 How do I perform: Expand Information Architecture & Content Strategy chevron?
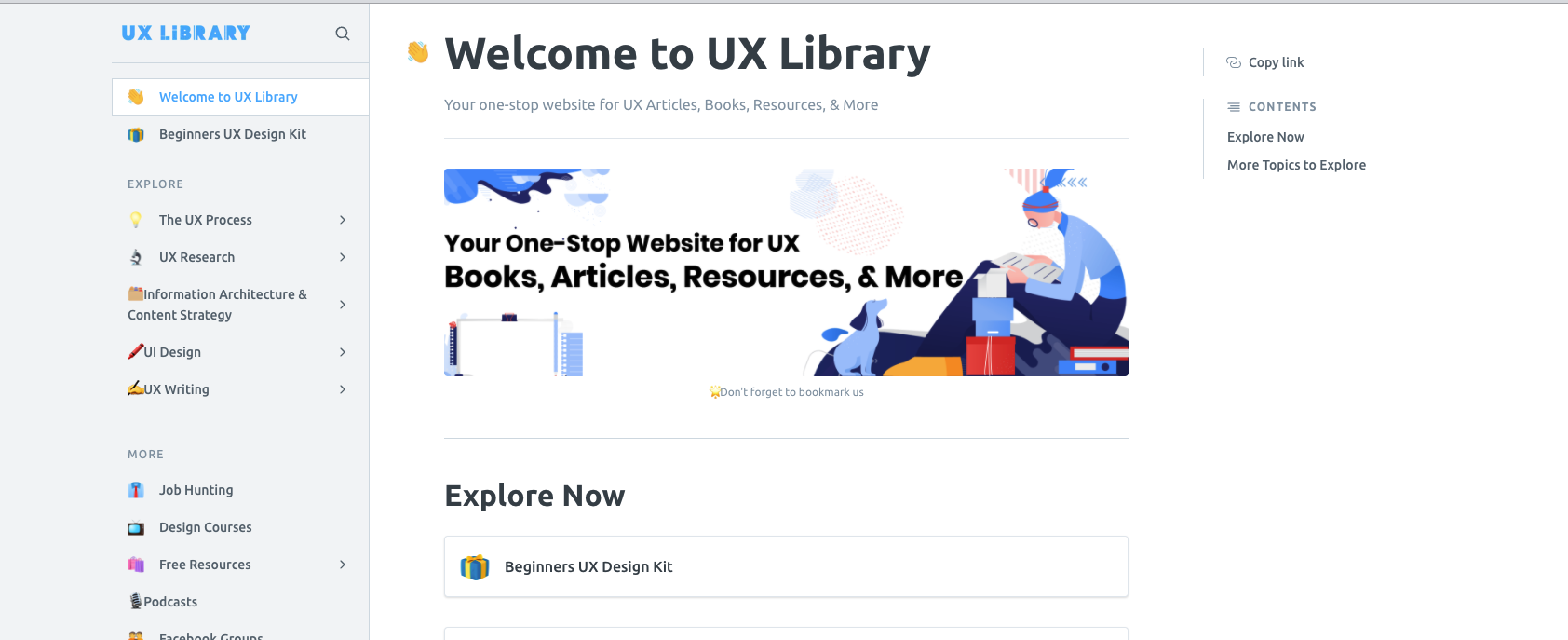click(343, 305)
